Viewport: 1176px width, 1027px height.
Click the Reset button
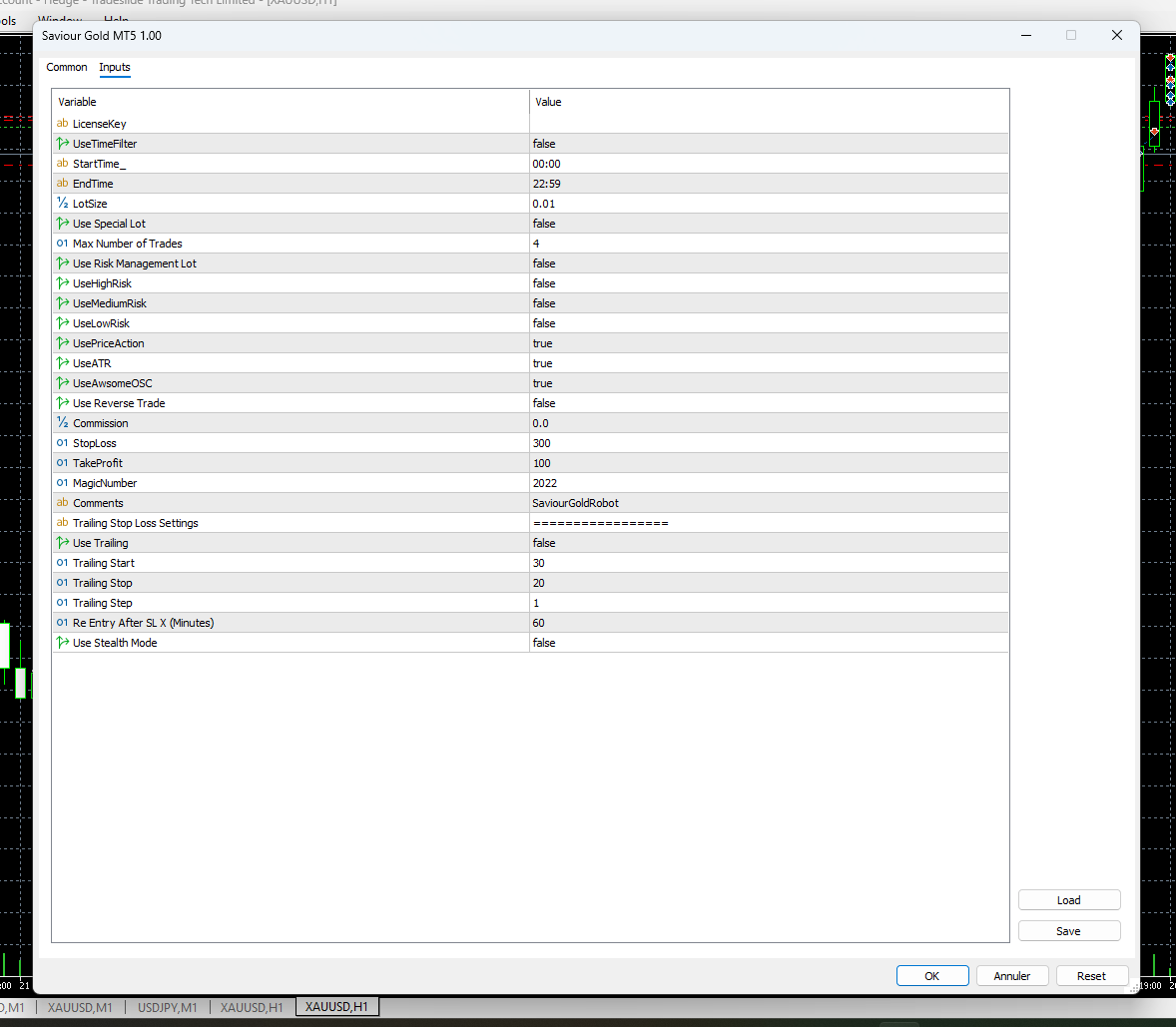point(1090,976)
